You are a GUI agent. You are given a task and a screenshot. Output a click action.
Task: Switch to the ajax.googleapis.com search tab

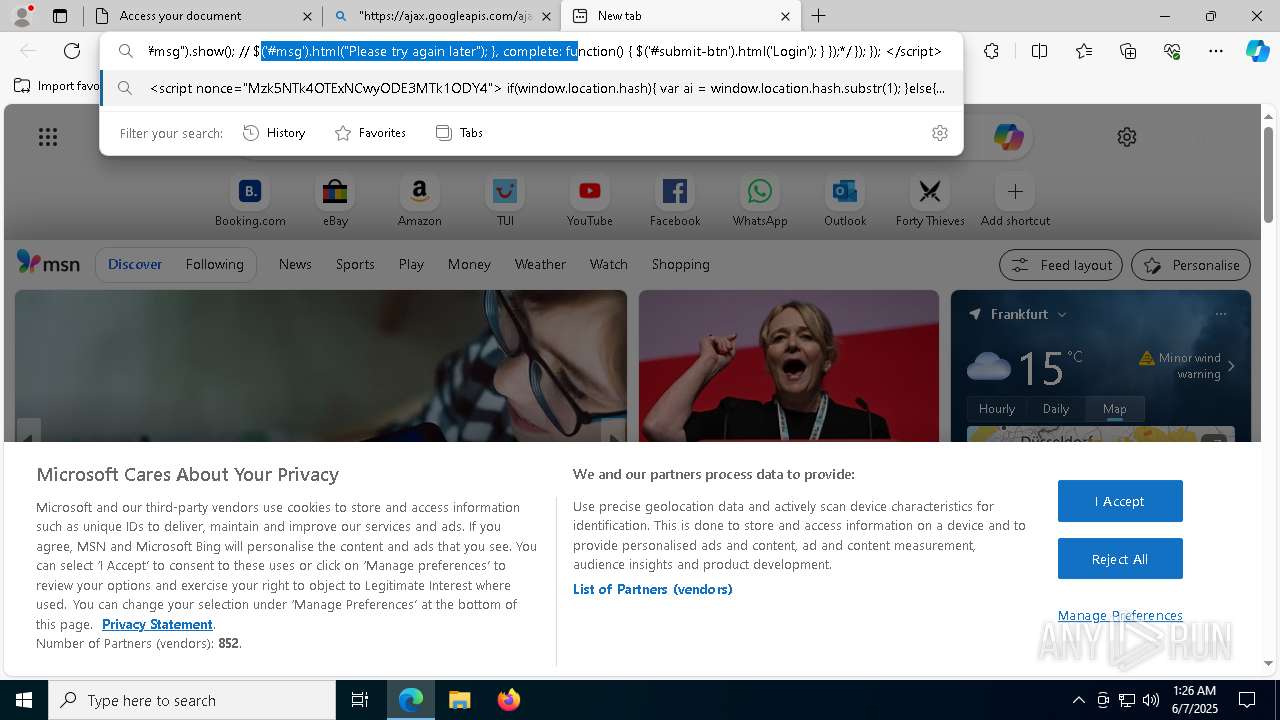(x=442, y=16)
